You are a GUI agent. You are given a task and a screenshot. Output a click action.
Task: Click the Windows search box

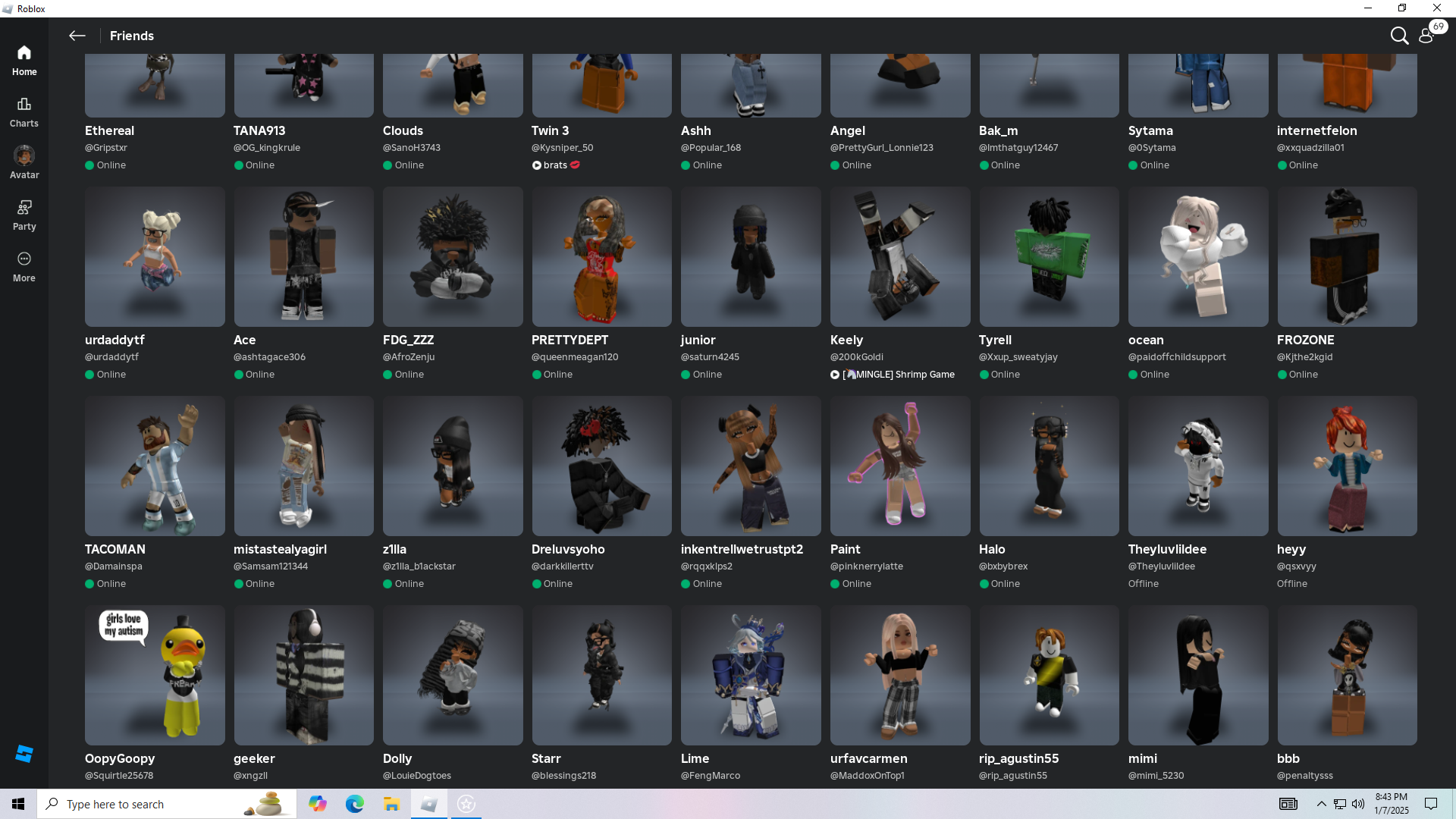point(167,804)
